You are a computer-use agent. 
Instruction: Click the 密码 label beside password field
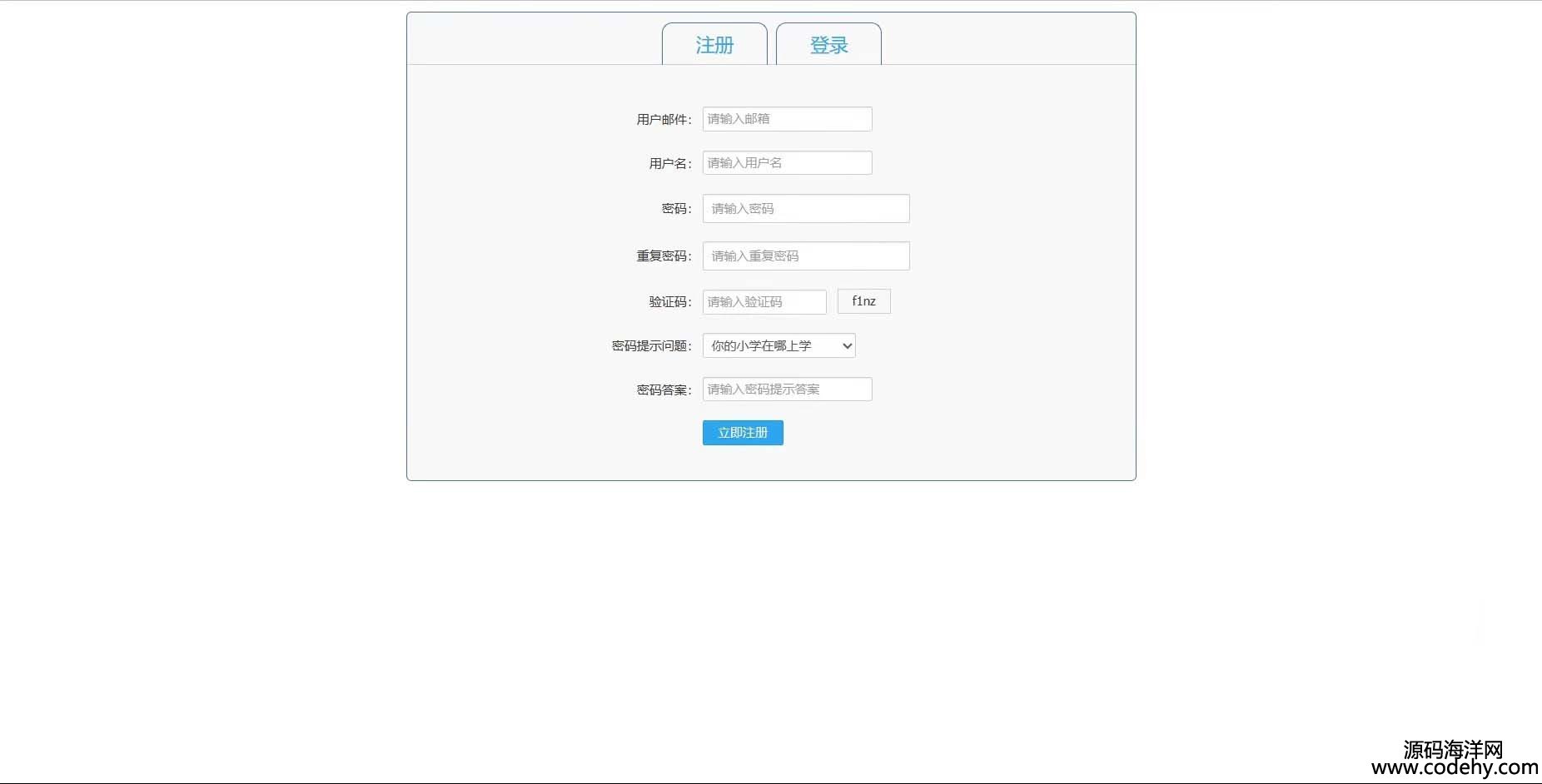(x=676, y=209)
